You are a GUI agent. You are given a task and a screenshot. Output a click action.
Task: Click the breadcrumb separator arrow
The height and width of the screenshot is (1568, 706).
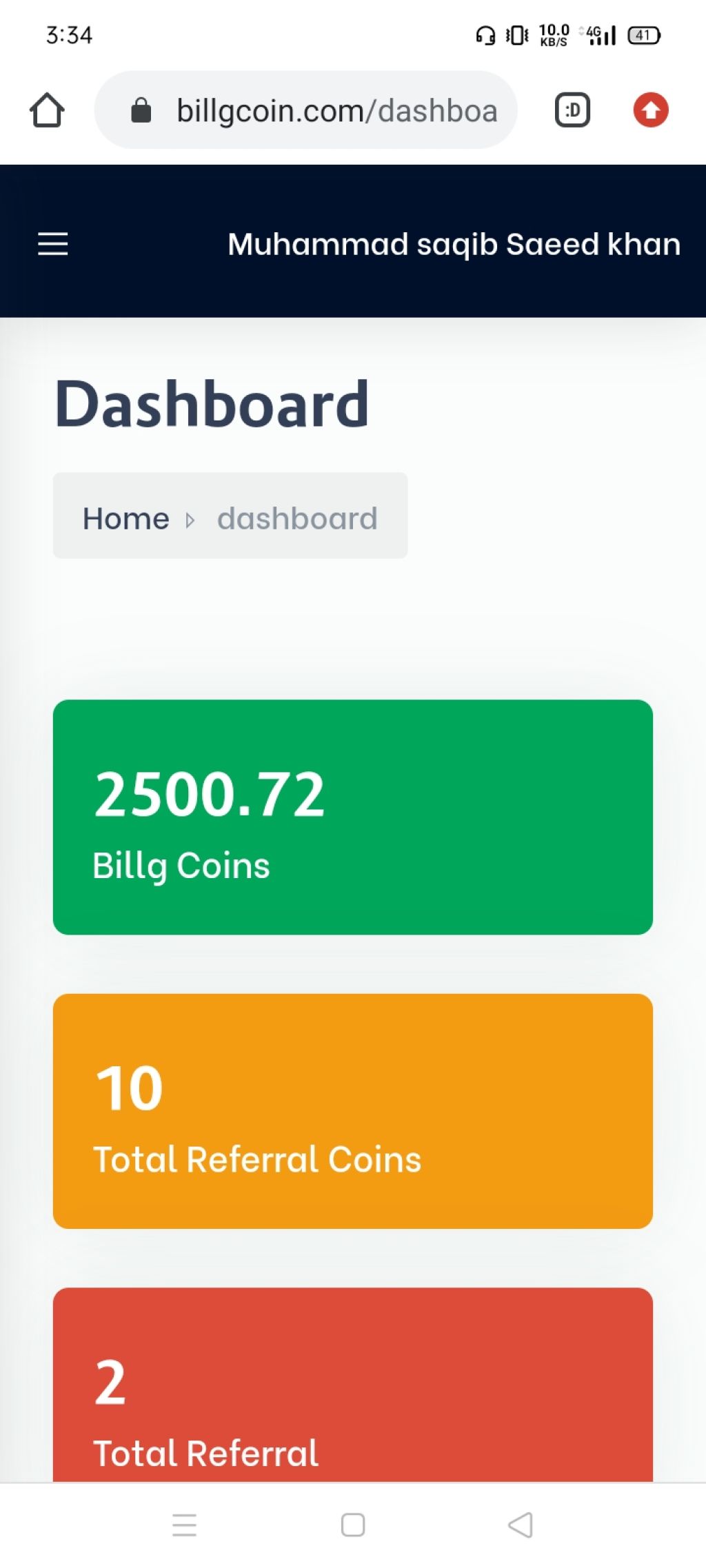[190, 520]
